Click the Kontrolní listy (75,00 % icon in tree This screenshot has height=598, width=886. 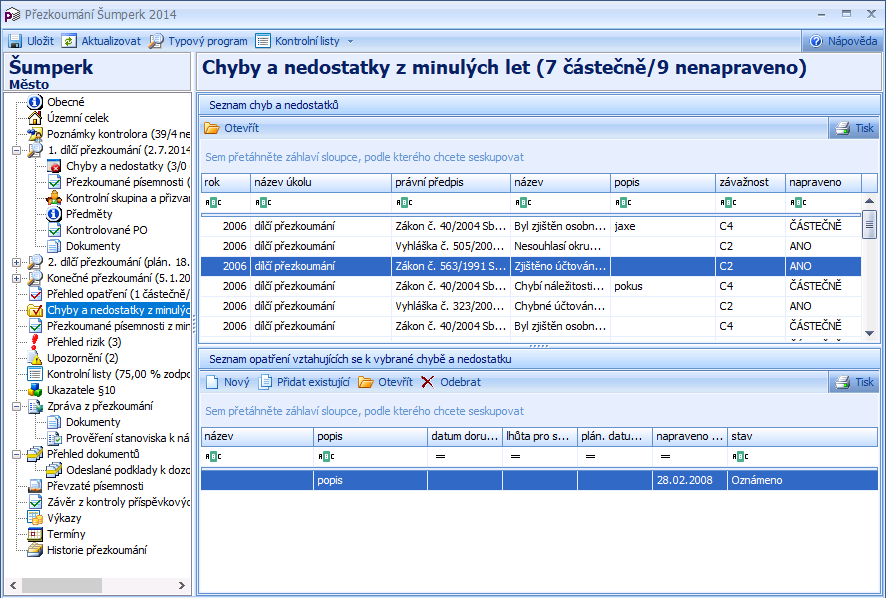point(35,374)
